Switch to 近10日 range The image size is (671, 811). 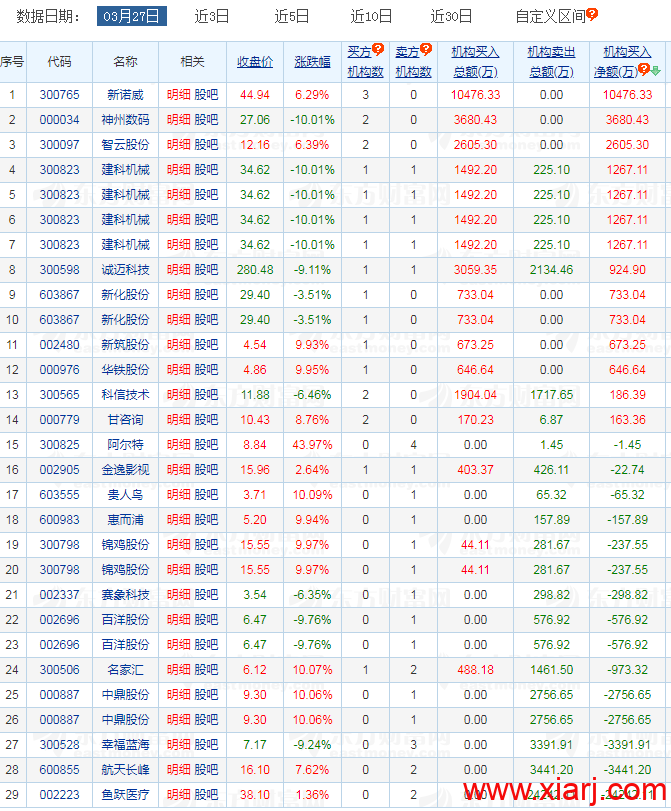click(371, 17)
